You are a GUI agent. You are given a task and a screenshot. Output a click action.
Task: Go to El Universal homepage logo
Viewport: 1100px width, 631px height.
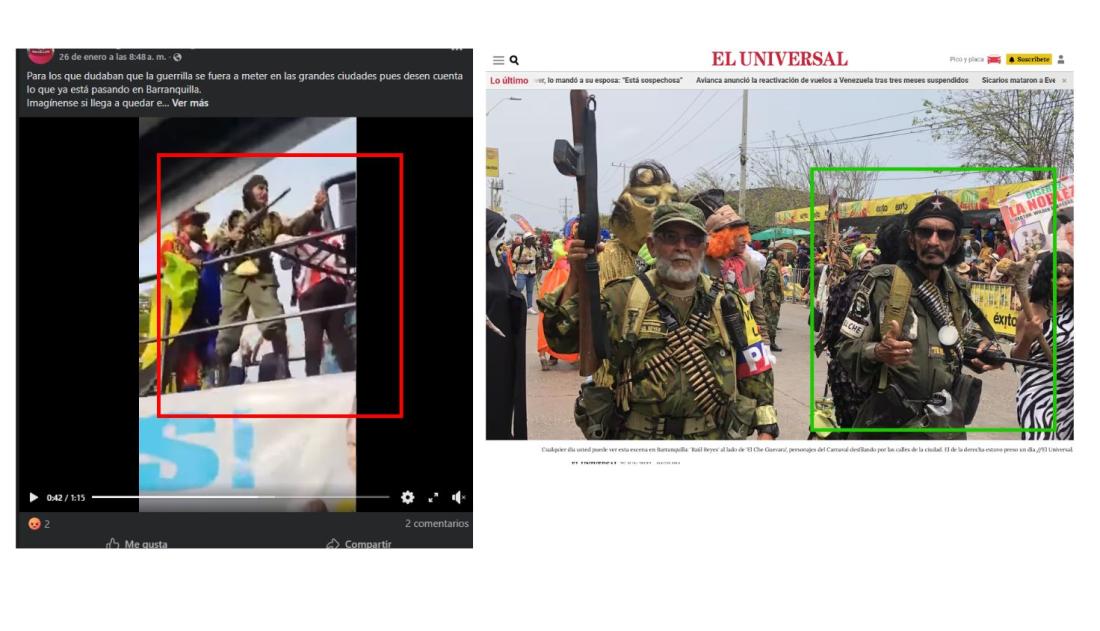pos(779,59)
